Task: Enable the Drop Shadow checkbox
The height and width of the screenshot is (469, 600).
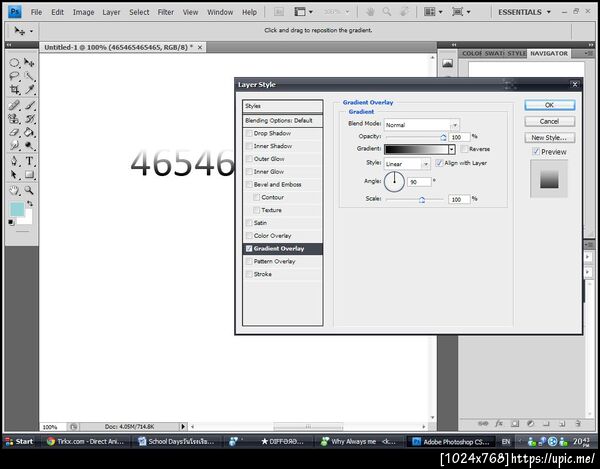Action: (x=249, y=133)
